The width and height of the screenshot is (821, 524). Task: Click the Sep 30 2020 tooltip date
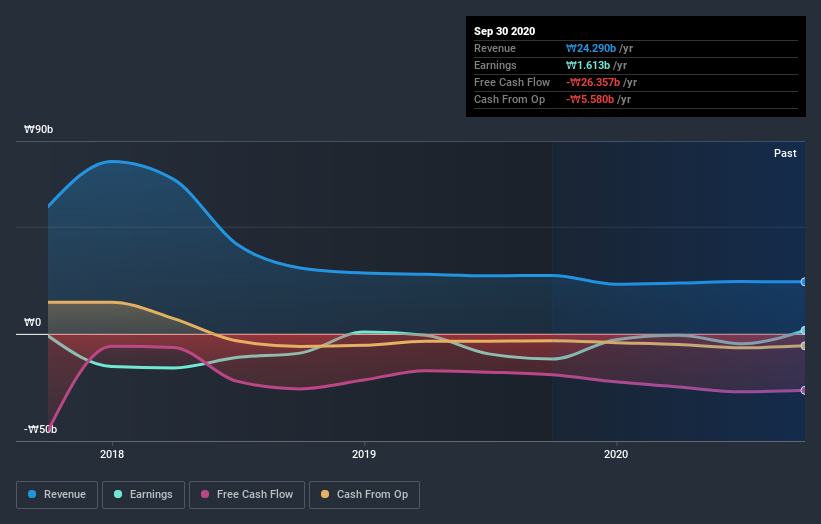click(x=504, y=31)
